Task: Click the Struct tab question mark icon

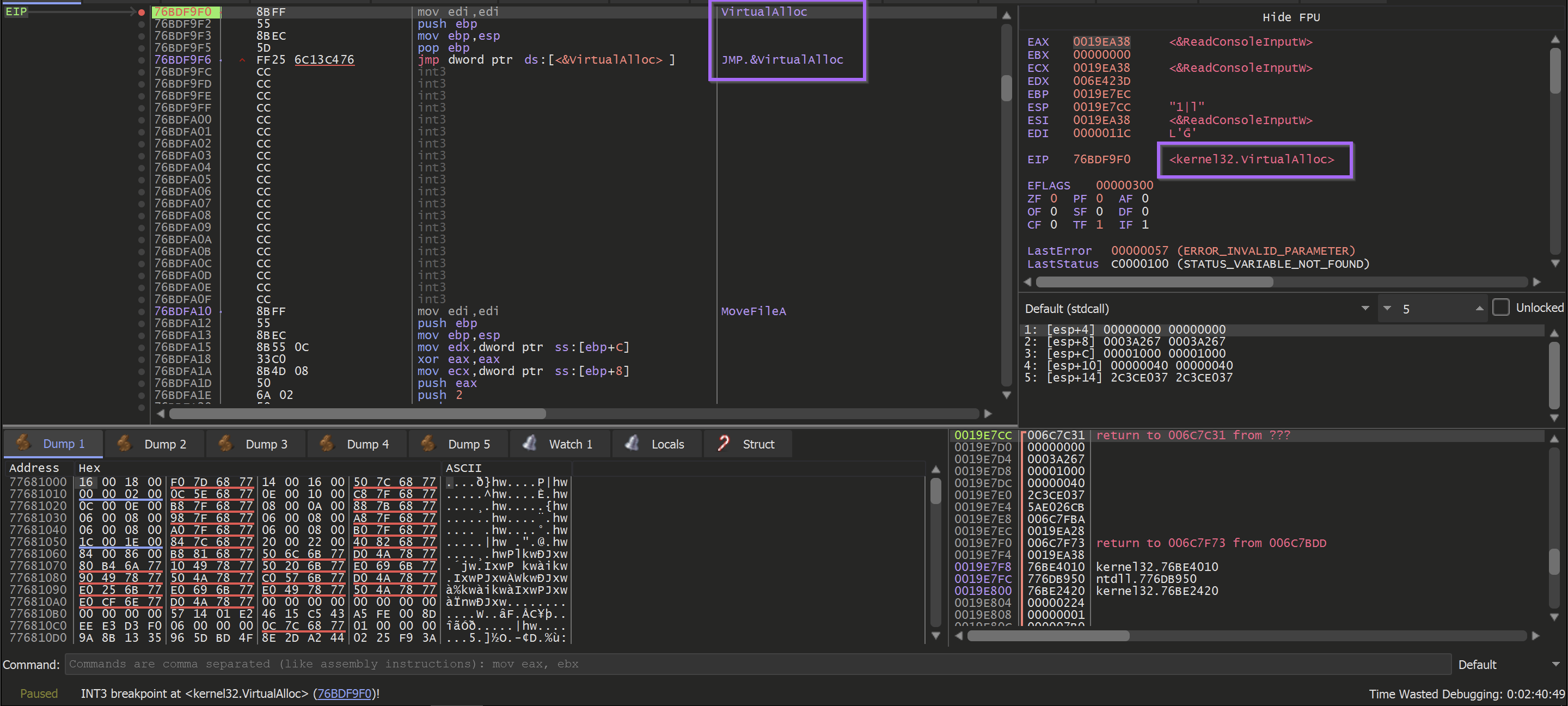Action: coord(723,443)
